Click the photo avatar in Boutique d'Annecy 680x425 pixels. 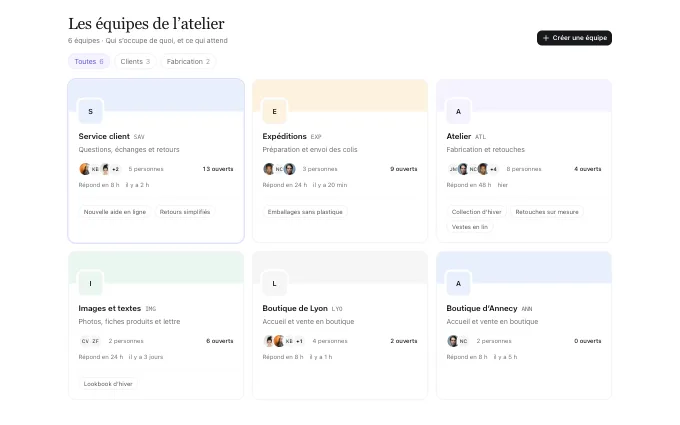click(453, 341)
